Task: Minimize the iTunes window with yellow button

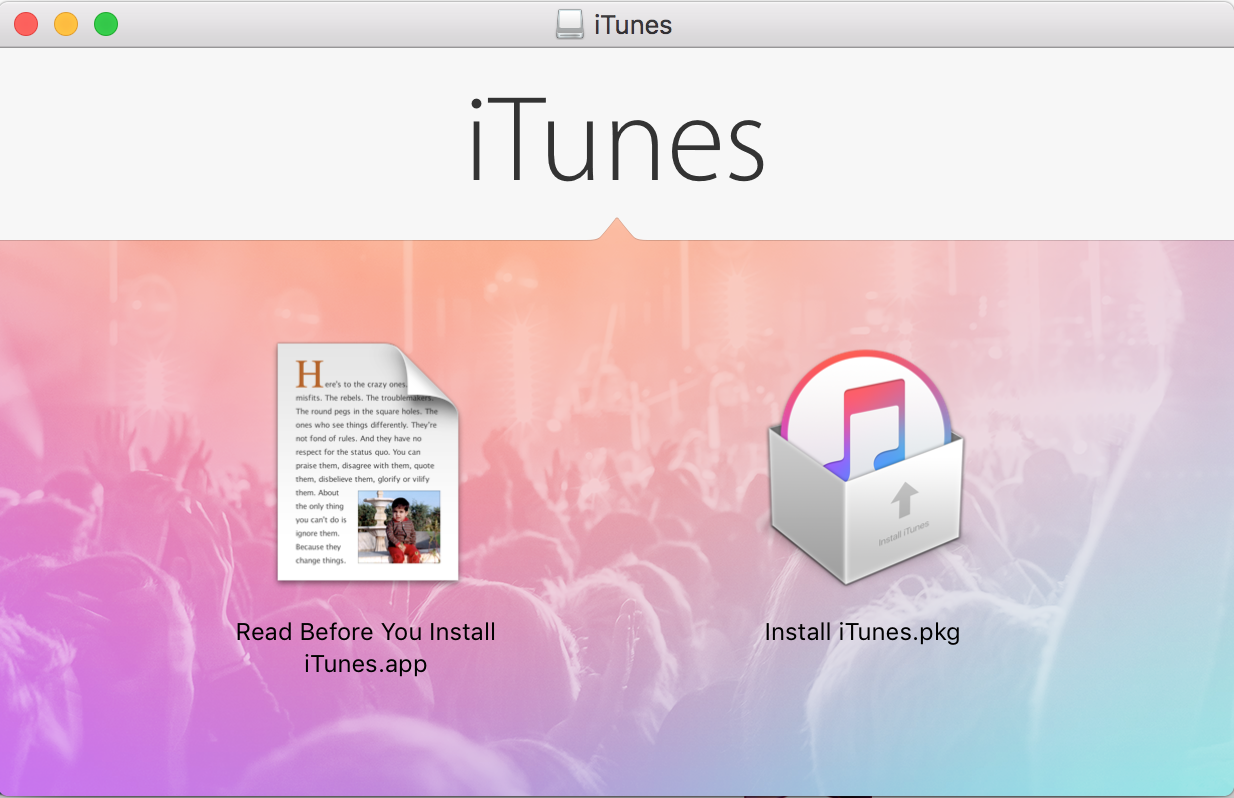Action: pyautogui.click(x=66, y=24)
